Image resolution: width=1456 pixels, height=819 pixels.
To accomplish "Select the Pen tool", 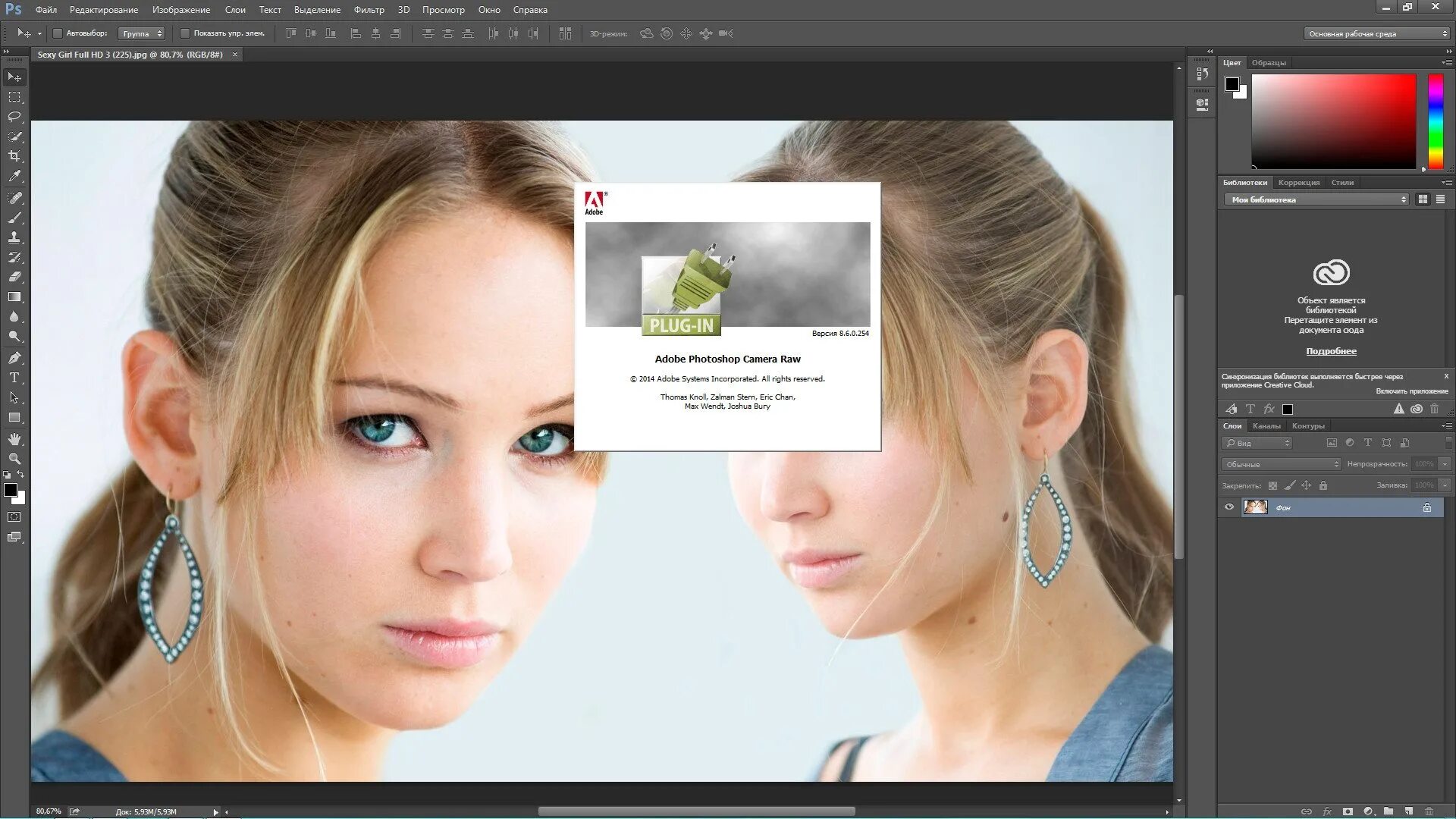I will (14, 358).
